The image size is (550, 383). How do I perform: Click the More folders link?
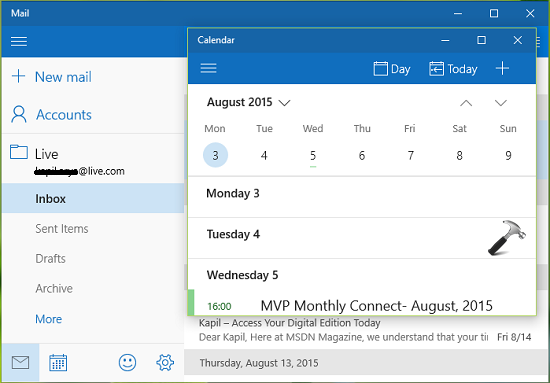48,319
